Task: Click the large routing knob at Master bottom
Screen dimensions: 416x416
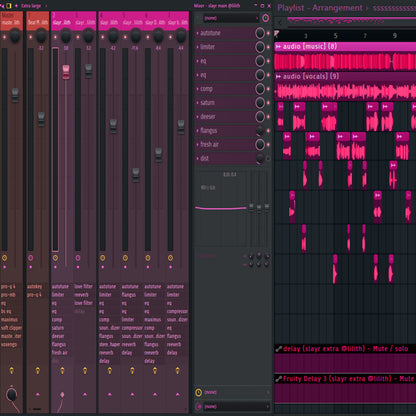Action: tap(12, 395)
